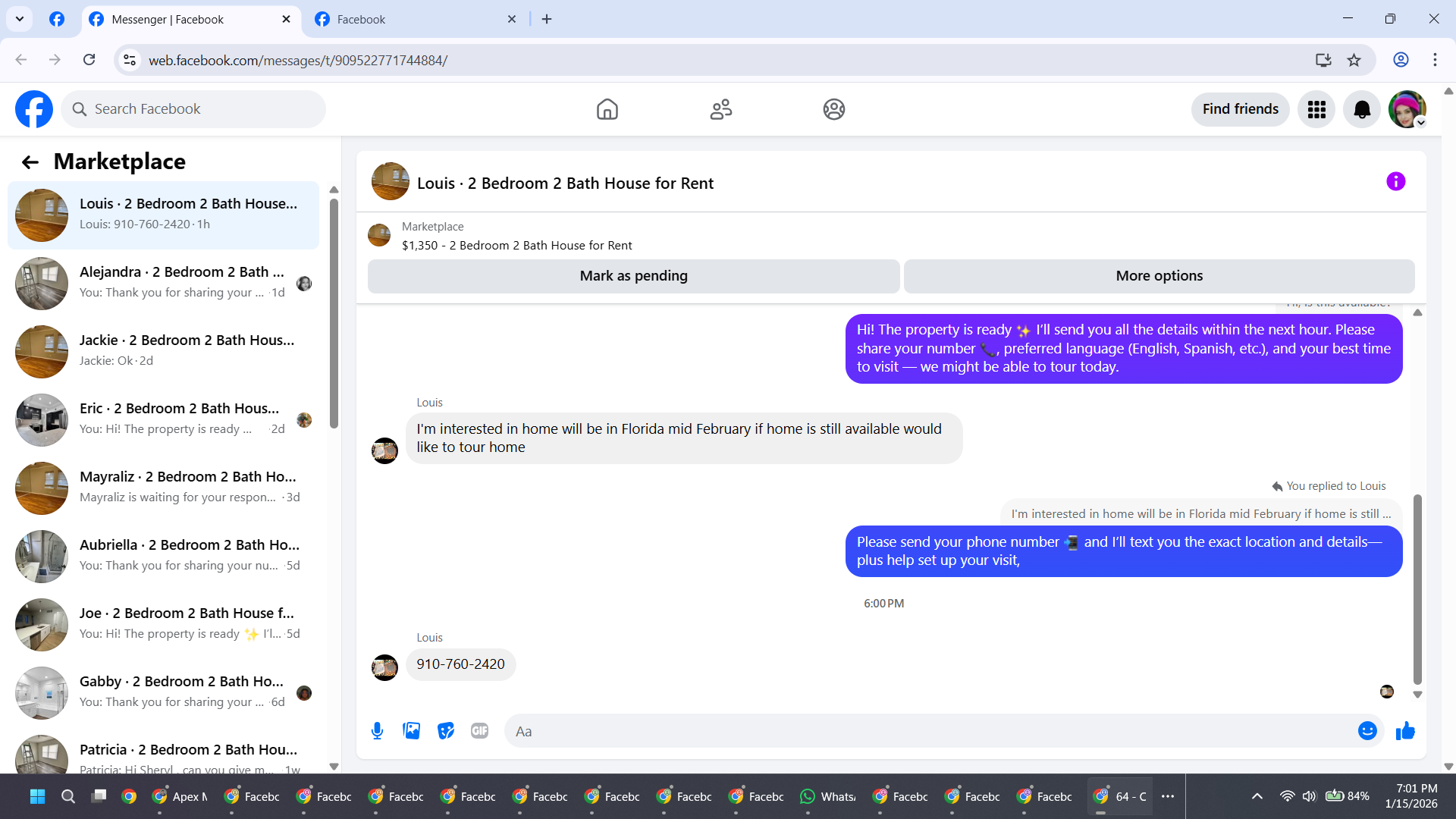Viewport: 1456px width, 819px height.
Task: Send a thumbs-up like
Action: [x=1405, y=731]
